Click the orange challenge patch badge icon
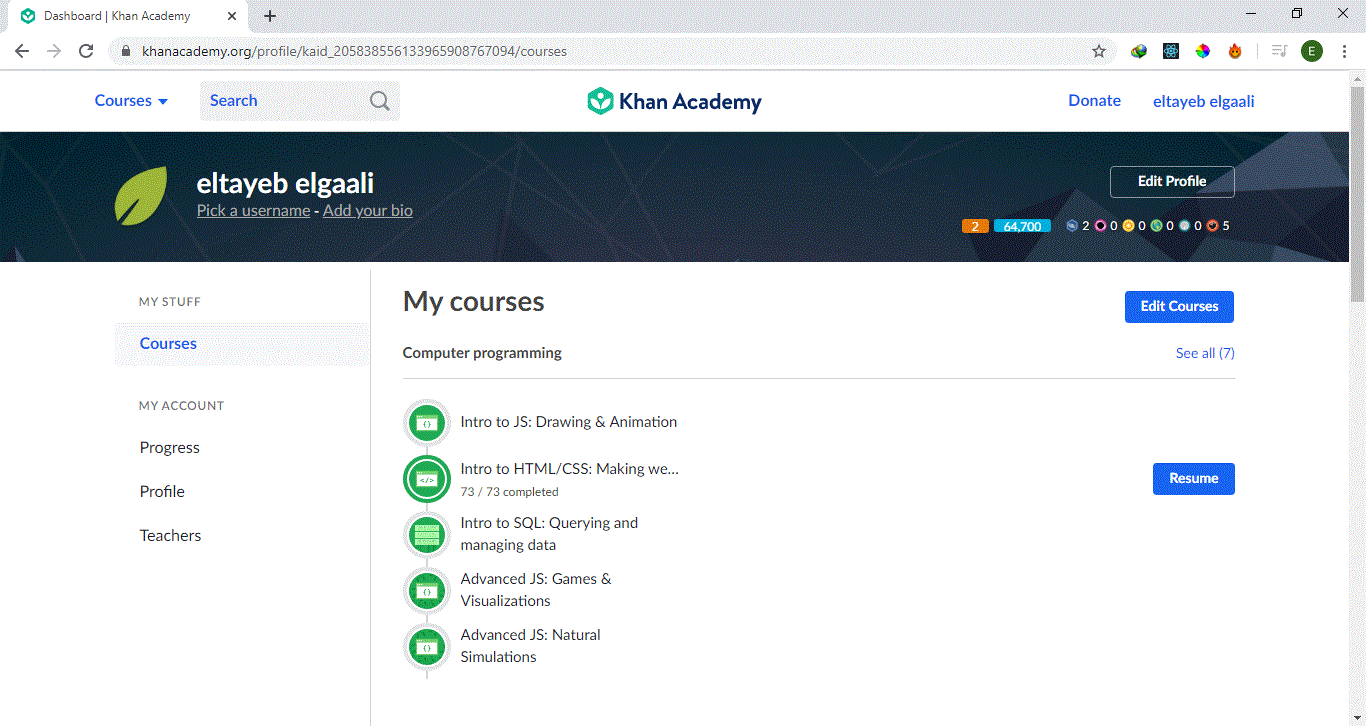Screen dimensions: 1366x726 click(x=1212, y=226)
